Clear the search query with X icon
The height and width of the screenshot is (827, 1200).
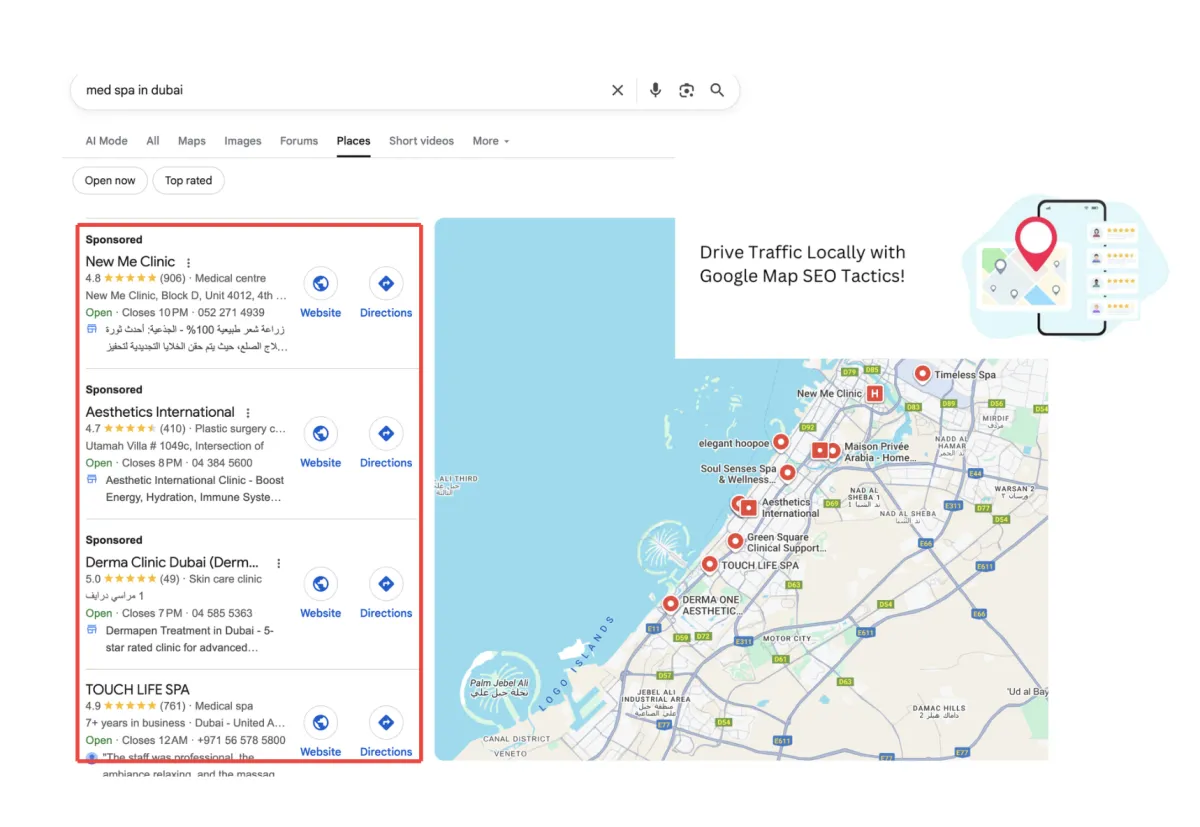pyautogui.click(x=618, y=90)
